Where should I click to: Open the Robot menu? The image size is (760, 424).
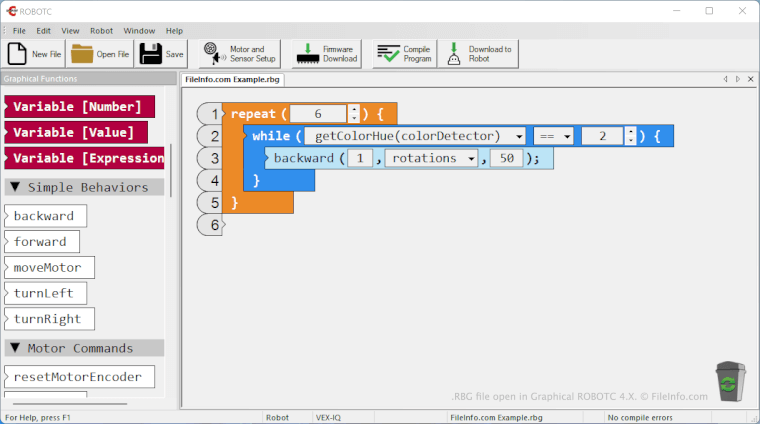[102, 31]
